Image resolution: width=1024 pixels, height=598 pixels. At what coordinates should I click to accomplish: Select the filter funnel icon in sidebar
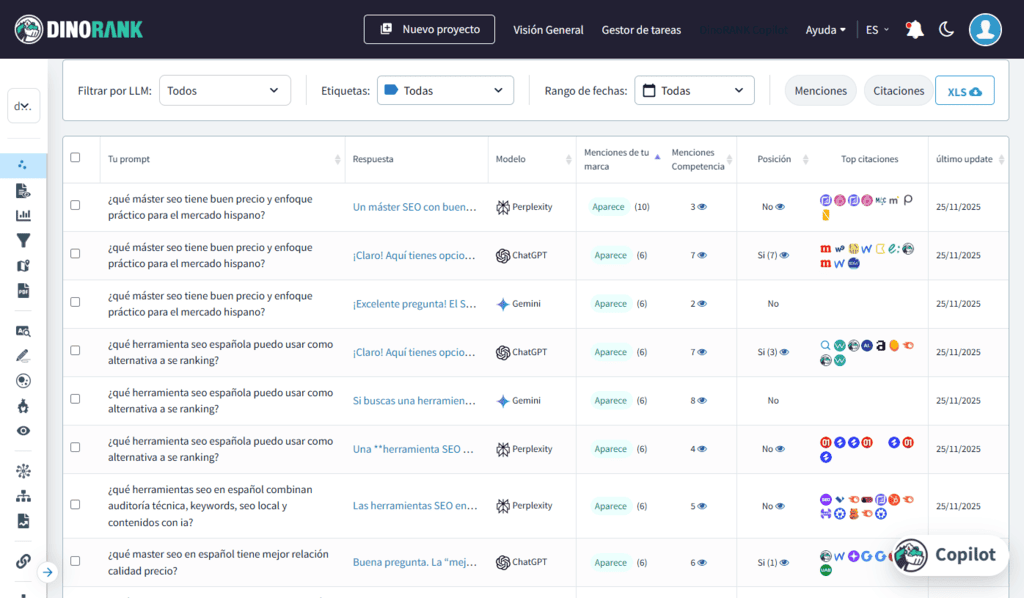(x=23, y=238)
